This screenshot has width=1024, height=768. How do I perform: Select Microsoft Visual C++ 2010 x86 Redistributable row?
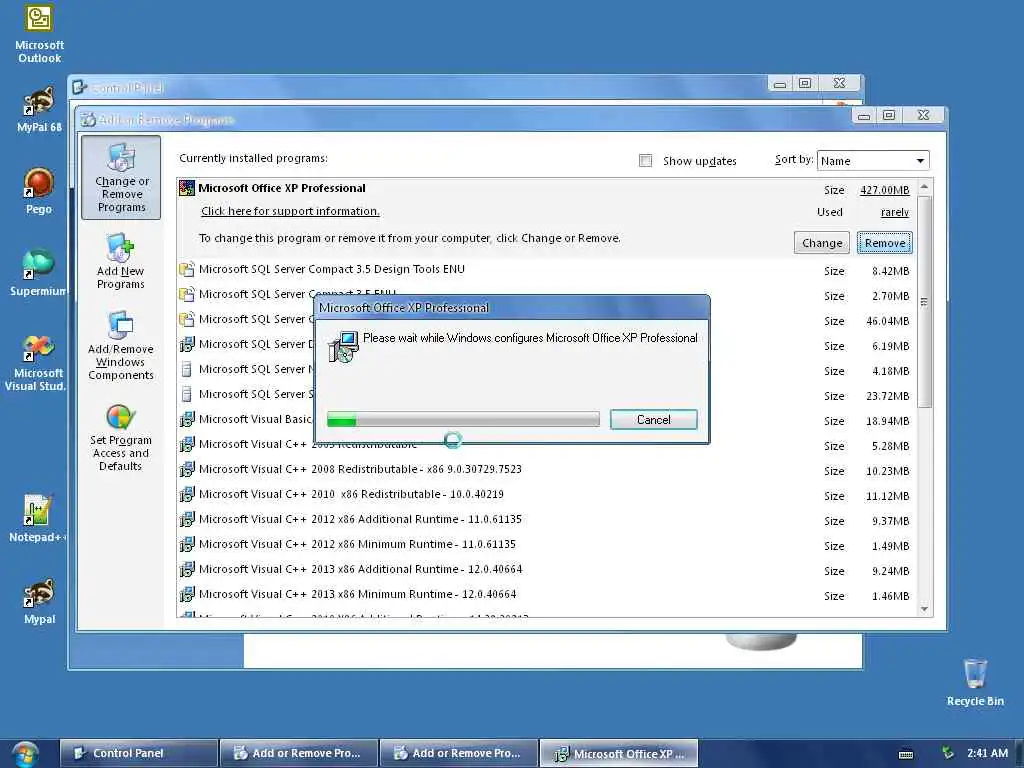click(x=546, y=494)
